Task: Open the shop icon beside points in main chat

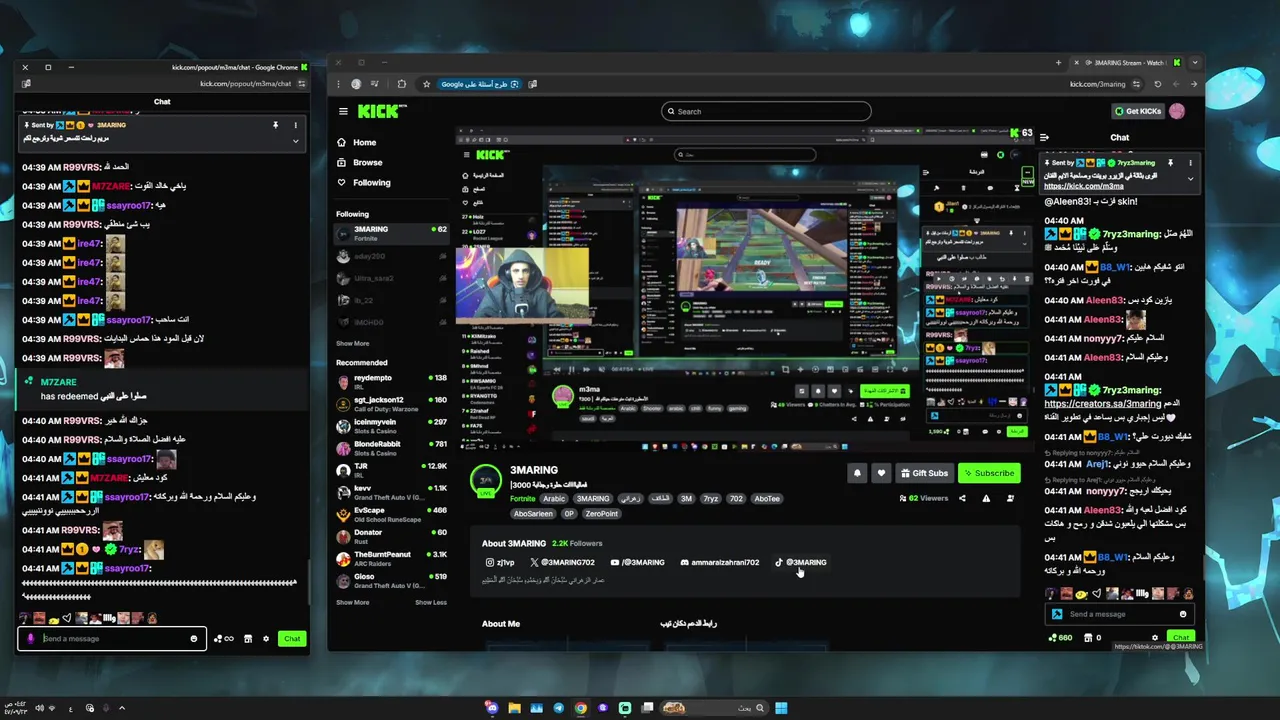Action: coord(1086,637)
